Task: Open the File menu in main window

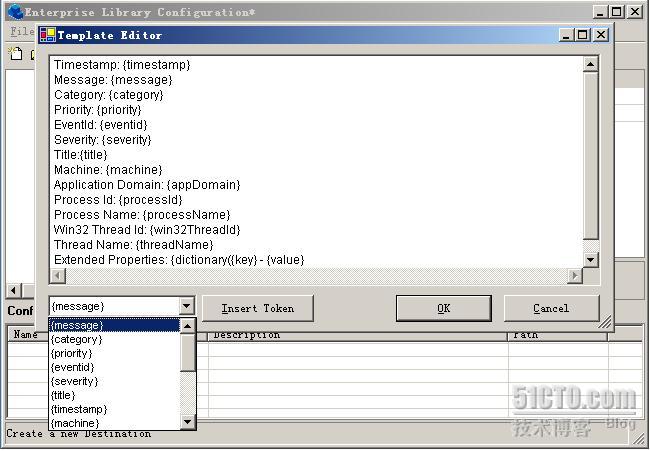Action: [22, 32]
